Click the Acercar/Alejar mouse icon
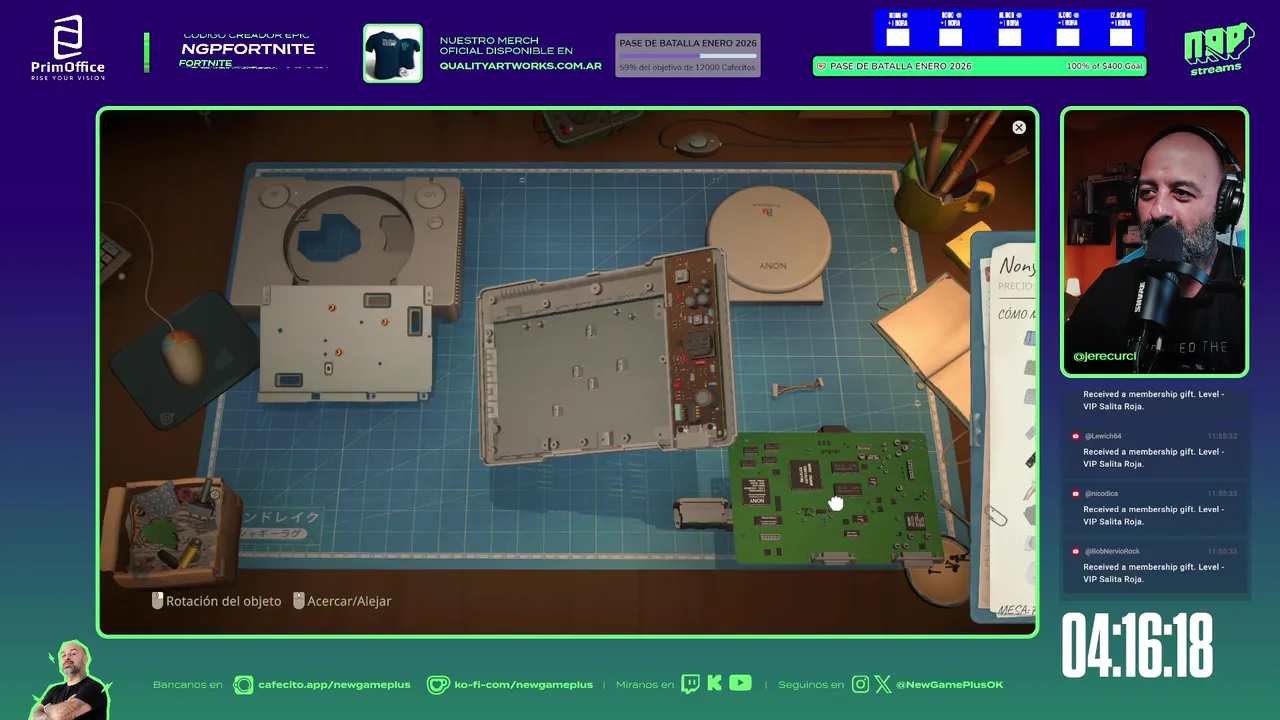Image resolution: width=1280 pixels, height=720 pixels. [x=298, y=601]
